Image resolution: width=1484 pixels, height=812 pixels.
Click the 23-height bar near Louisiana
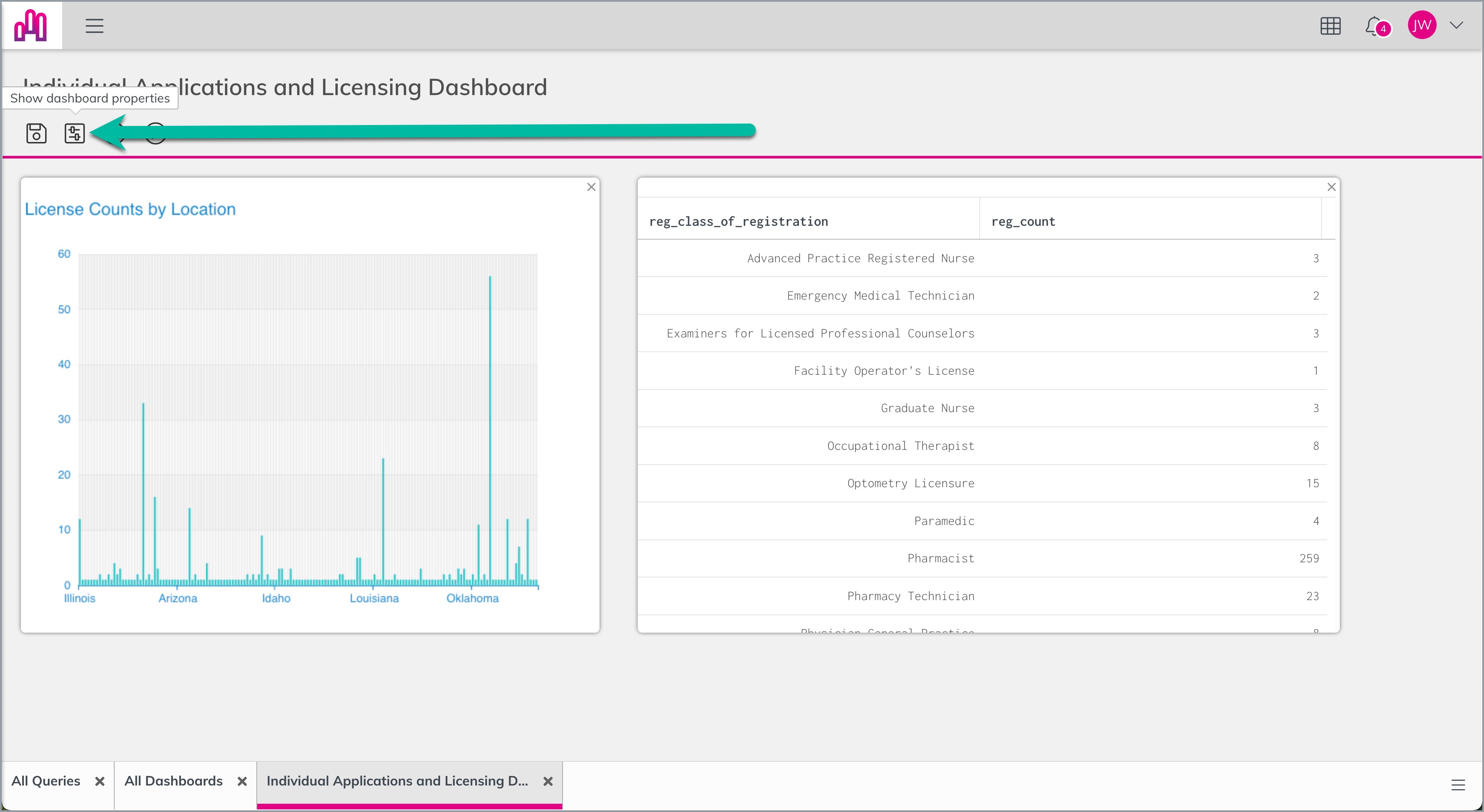pyautogui.click(x=383, y=521)
